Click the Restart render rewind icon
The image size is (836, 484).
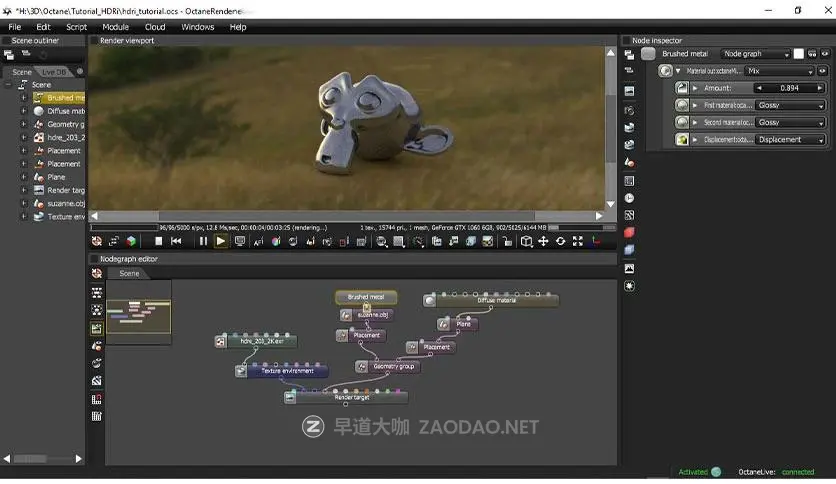(x=177, y=241)
